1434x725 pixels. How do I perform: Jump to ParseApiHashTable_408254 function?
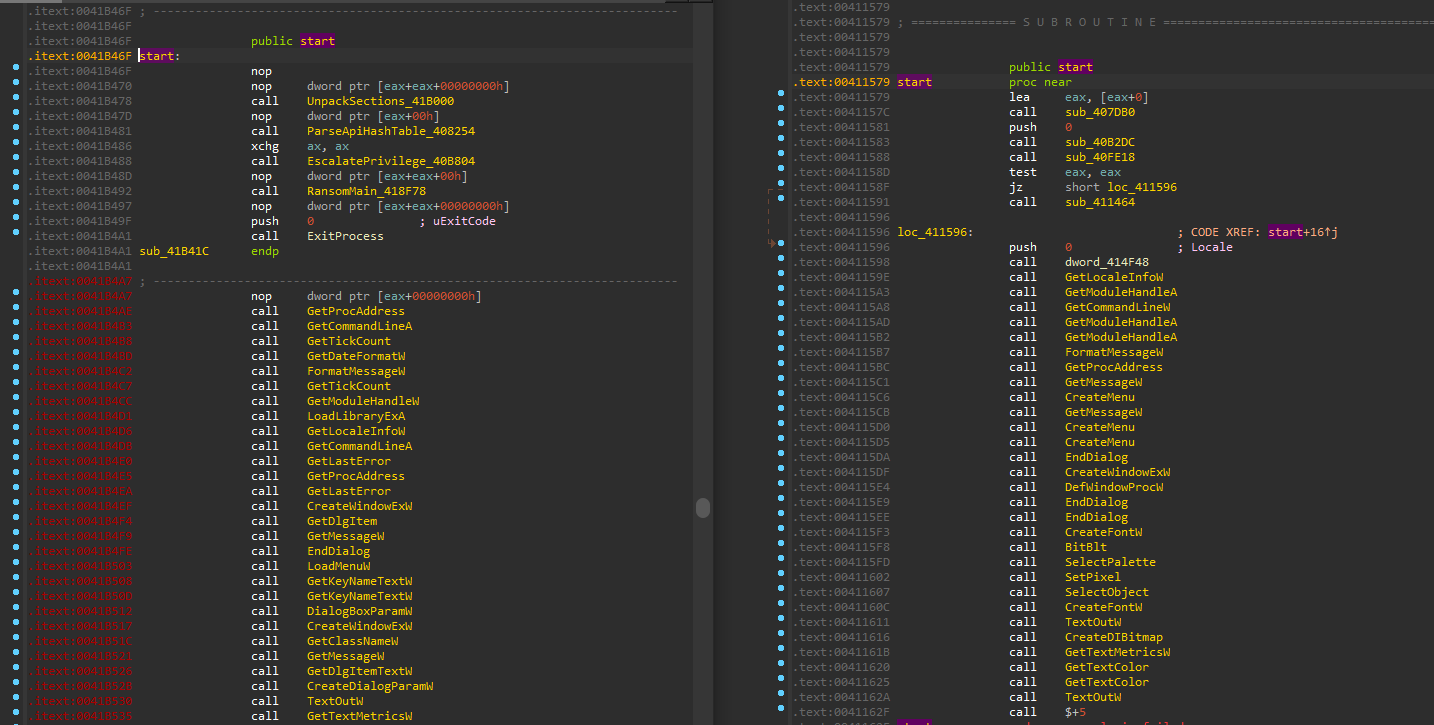coord(390,131)
